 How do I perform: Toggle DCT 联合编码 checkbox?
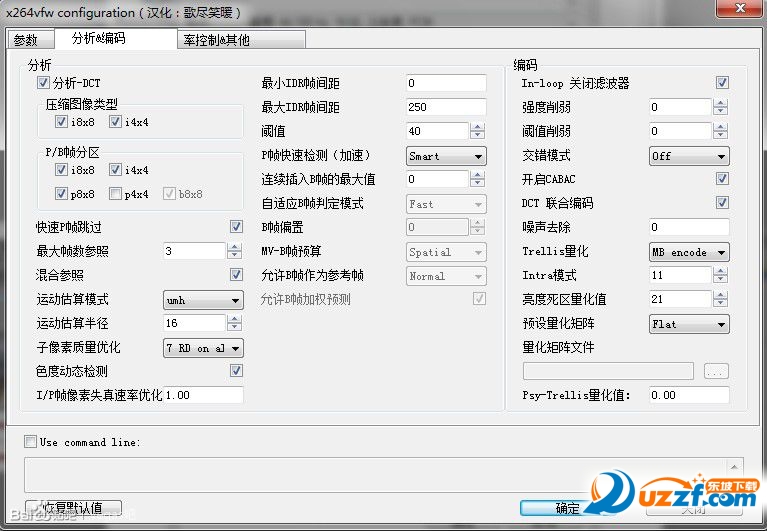722,202
